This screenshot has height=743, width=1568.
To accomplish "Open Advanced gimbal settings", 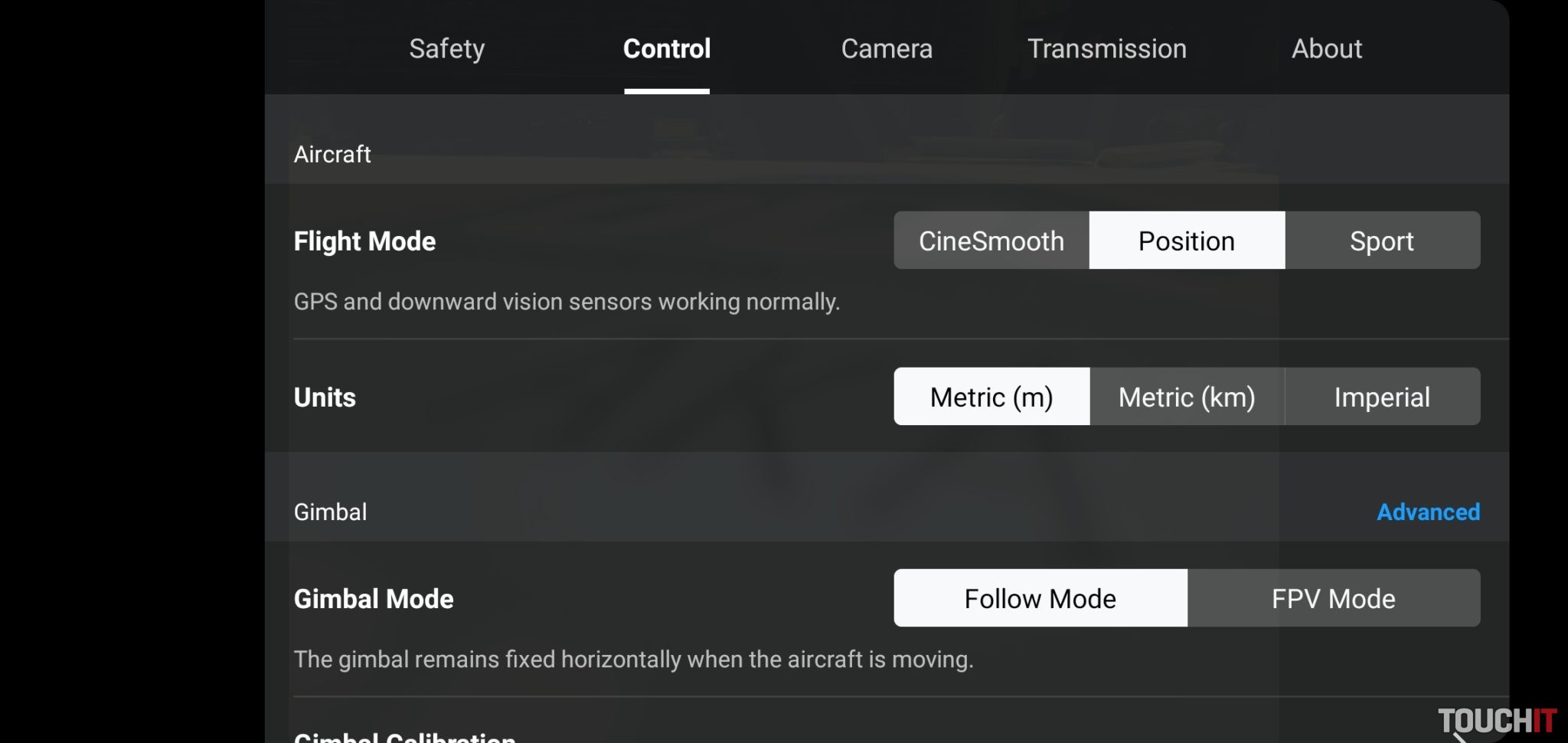I will [x=1428, y=512].
